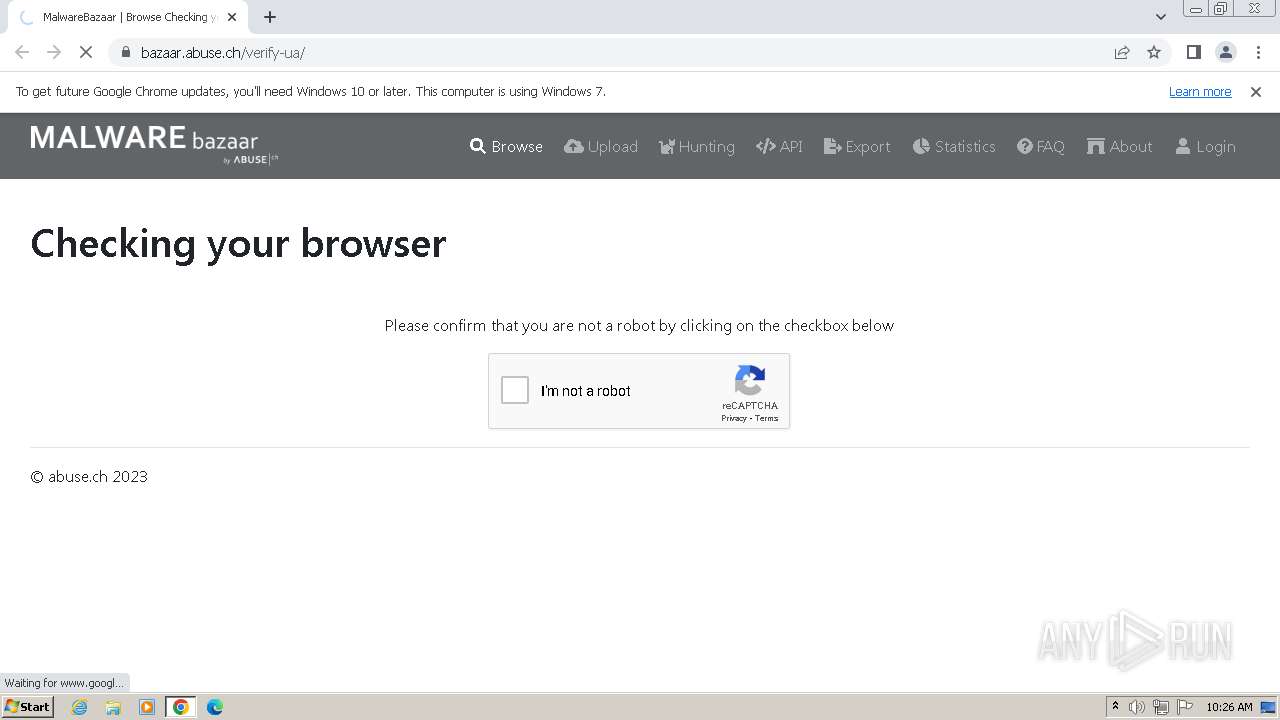1280x720 pixels.
Task: Click the Checking your browser heading
Action: 238,244
